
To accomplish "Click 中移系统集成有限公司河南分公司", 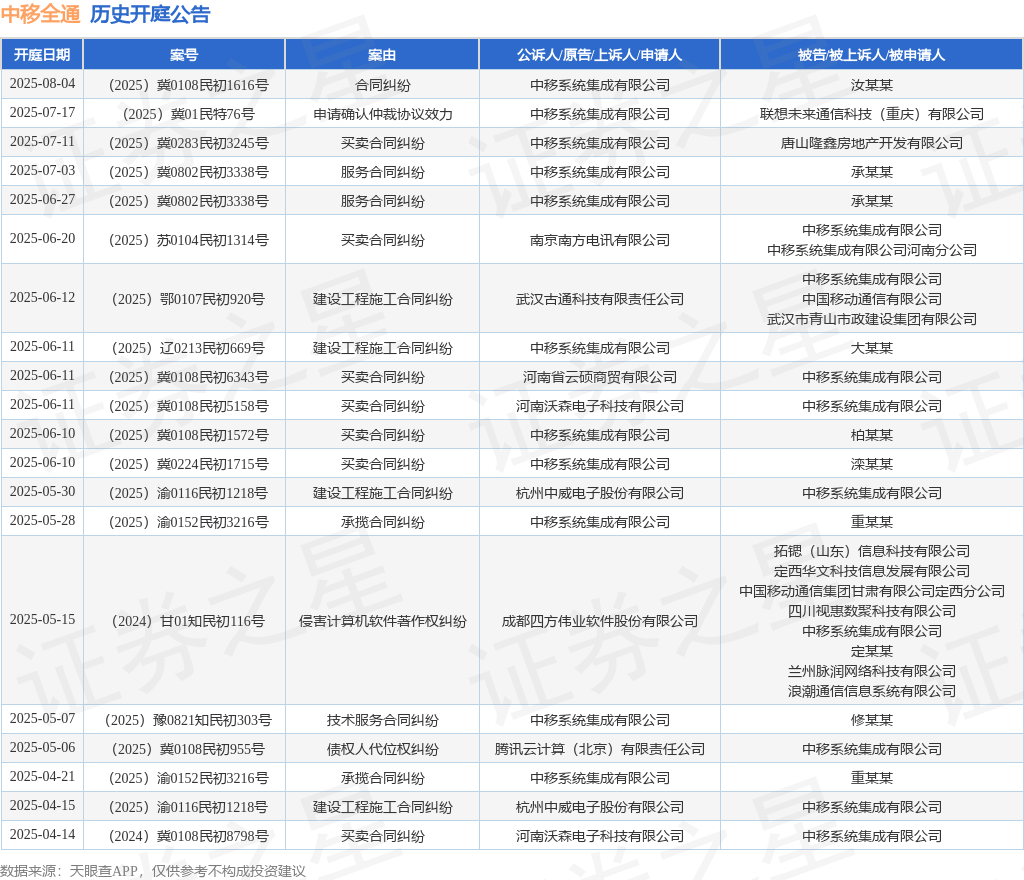I will tap(871, 250).
